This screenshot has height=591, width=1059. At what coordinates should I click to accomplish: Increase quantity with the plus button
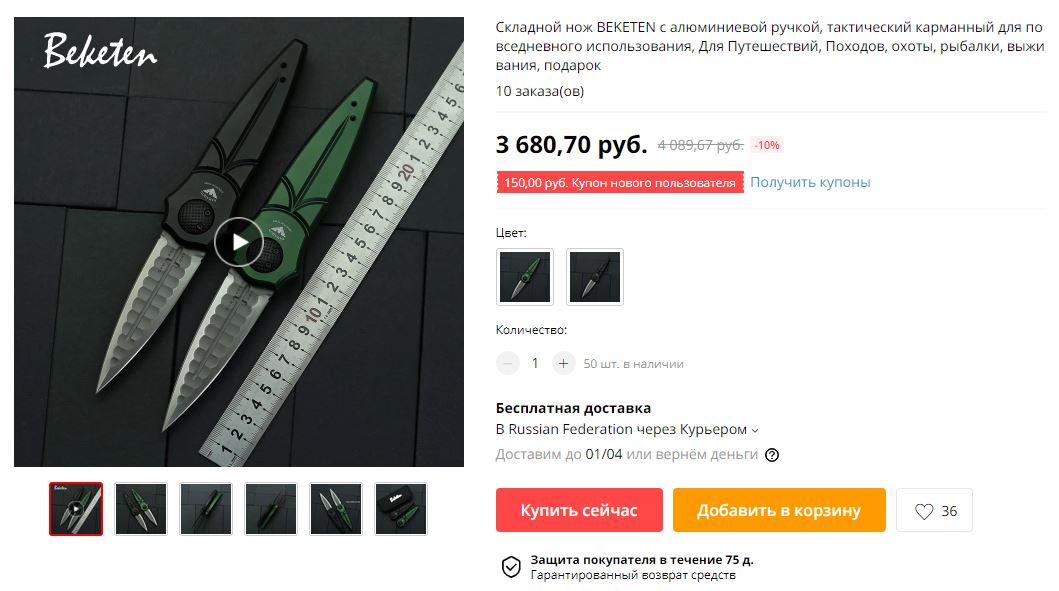tap(563, 363)
